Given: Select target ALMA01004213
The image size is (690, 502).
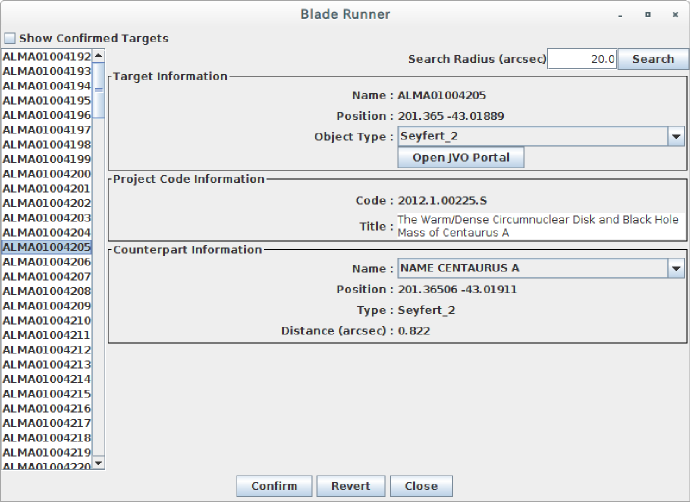Looking at the screenshot, I should coord(47,364).
